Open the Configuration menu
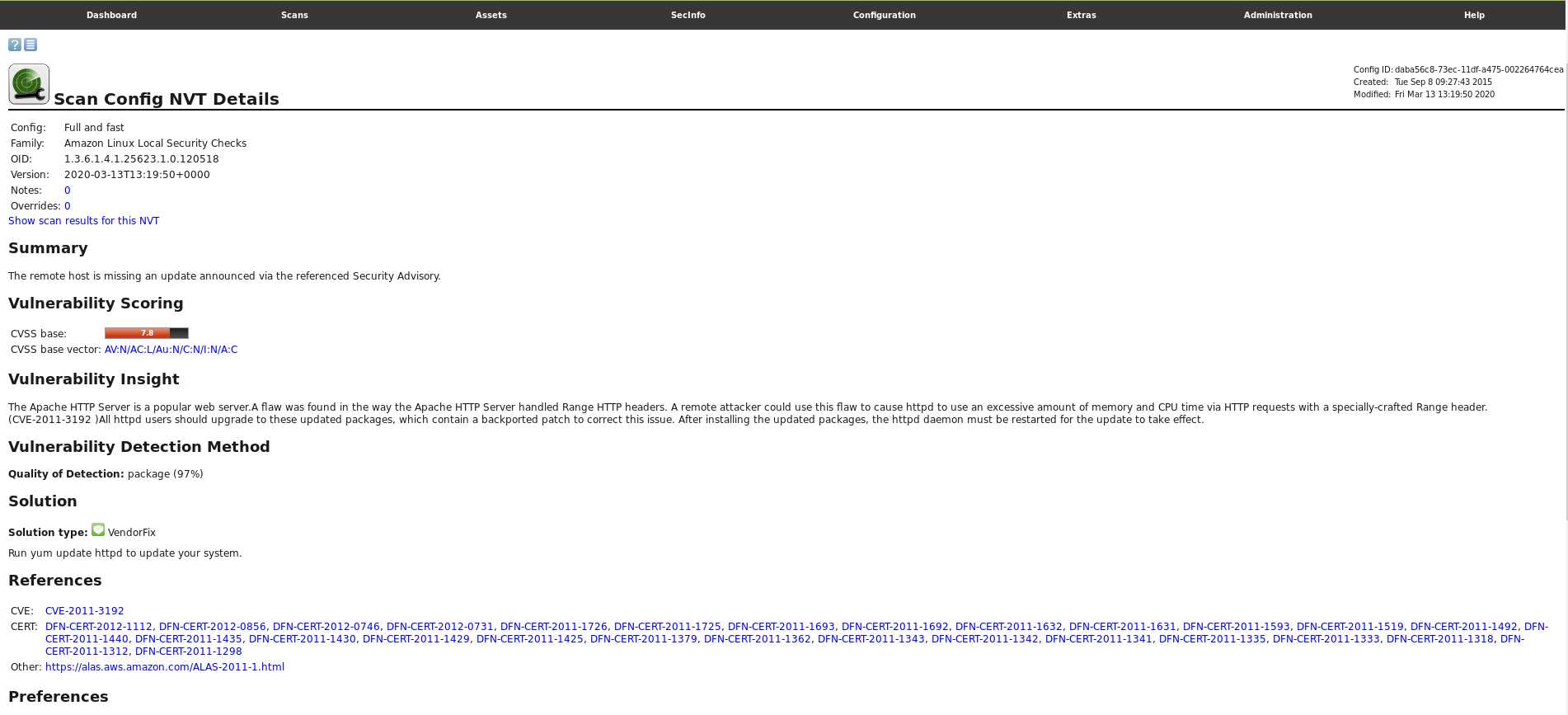Screen dimensions: 1568x715 point(885,15)
